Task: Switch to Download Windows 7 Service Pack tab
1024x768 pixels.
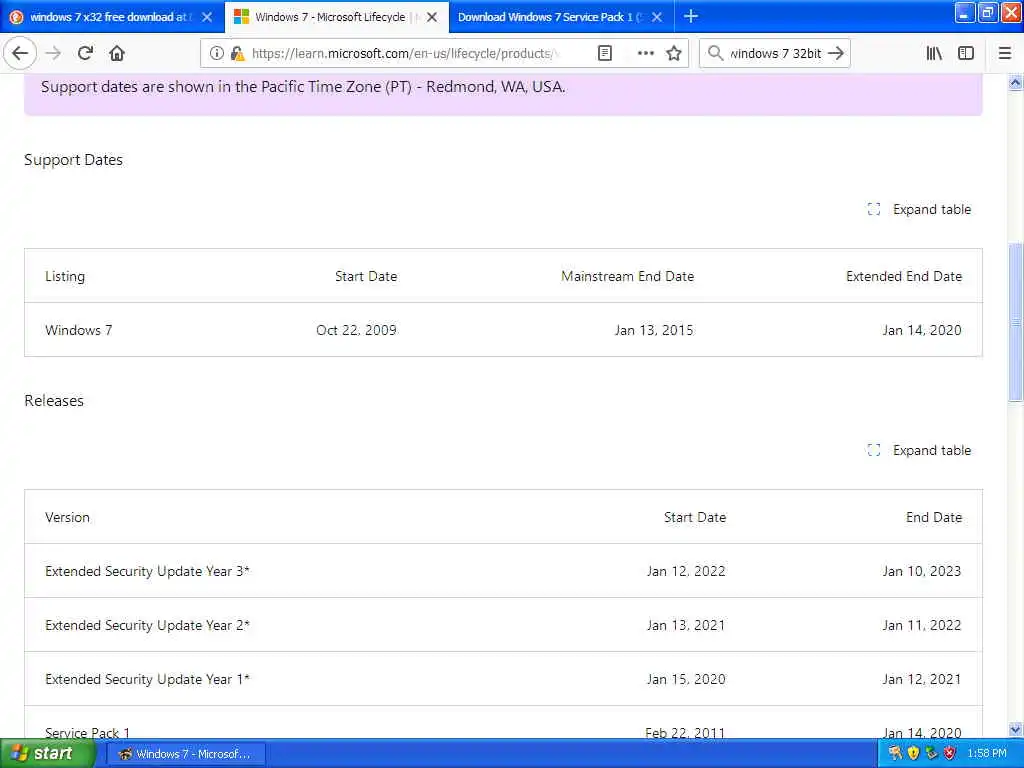Action: [560, 17]
